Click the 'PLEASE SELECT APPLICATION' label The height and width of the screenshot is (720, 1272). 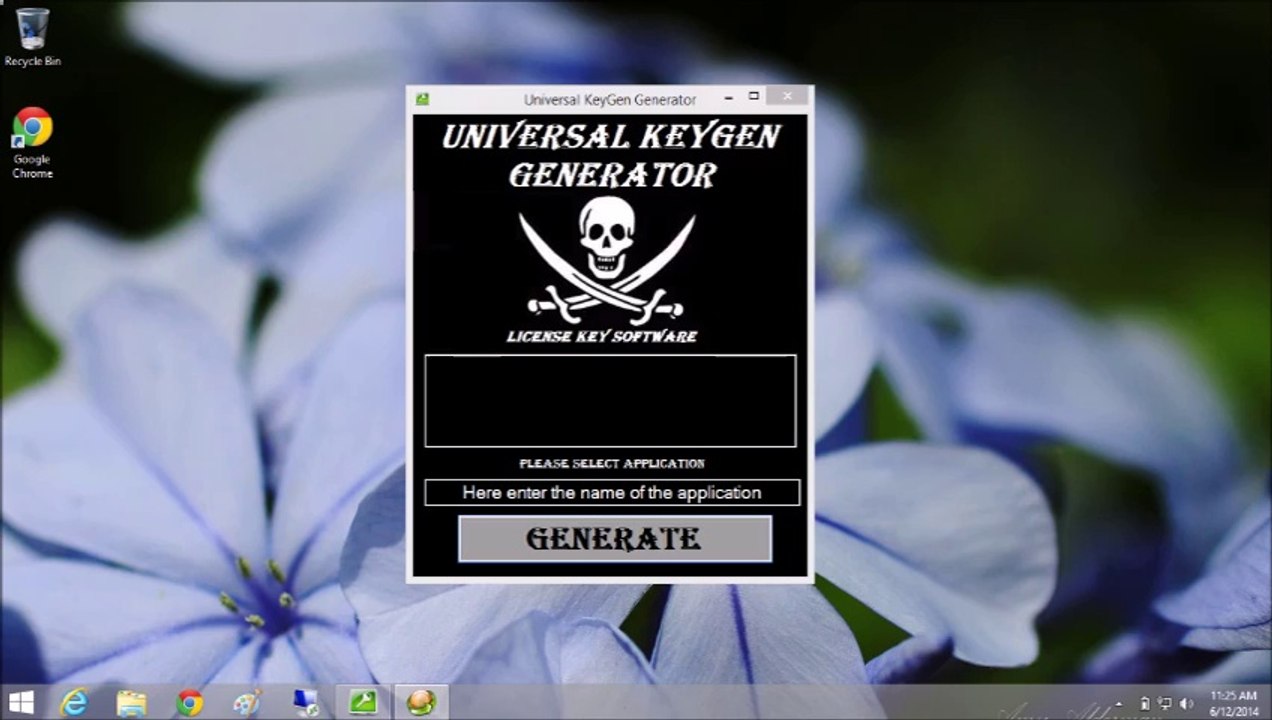612,463
